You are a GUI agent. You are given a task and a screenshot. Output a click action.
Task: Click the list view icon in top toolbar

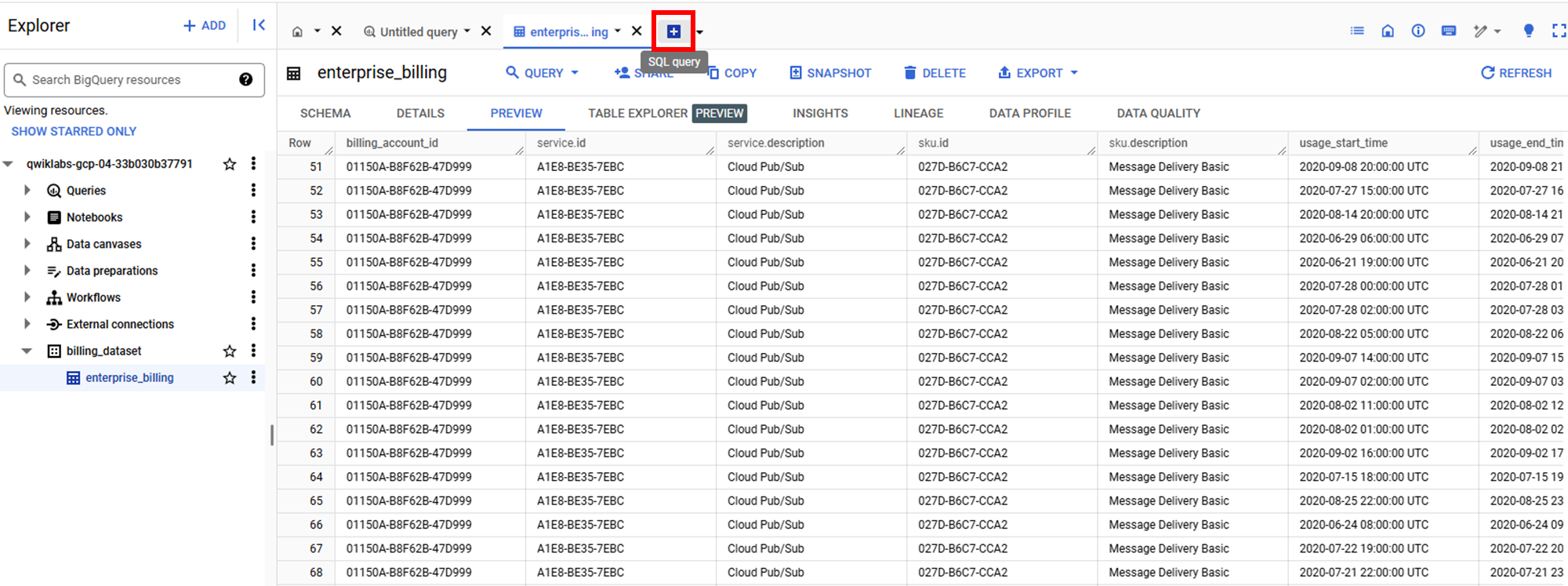[x=1357, y=31]
